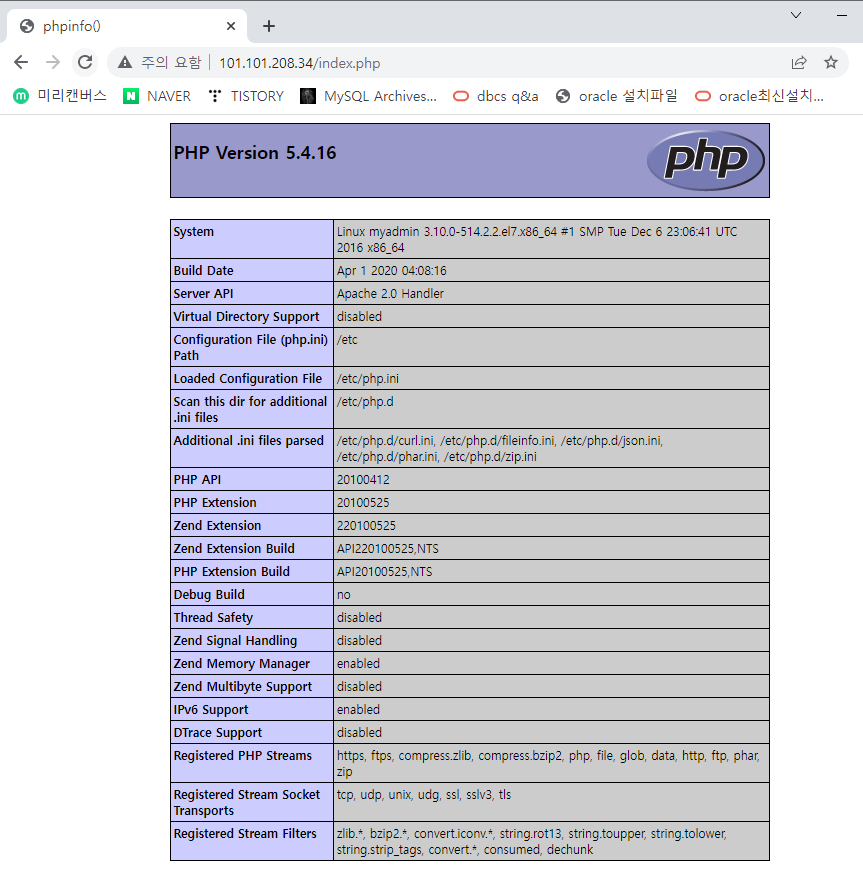
Task: Click the Zend Extension value 220100525
Action: (366, 526)
